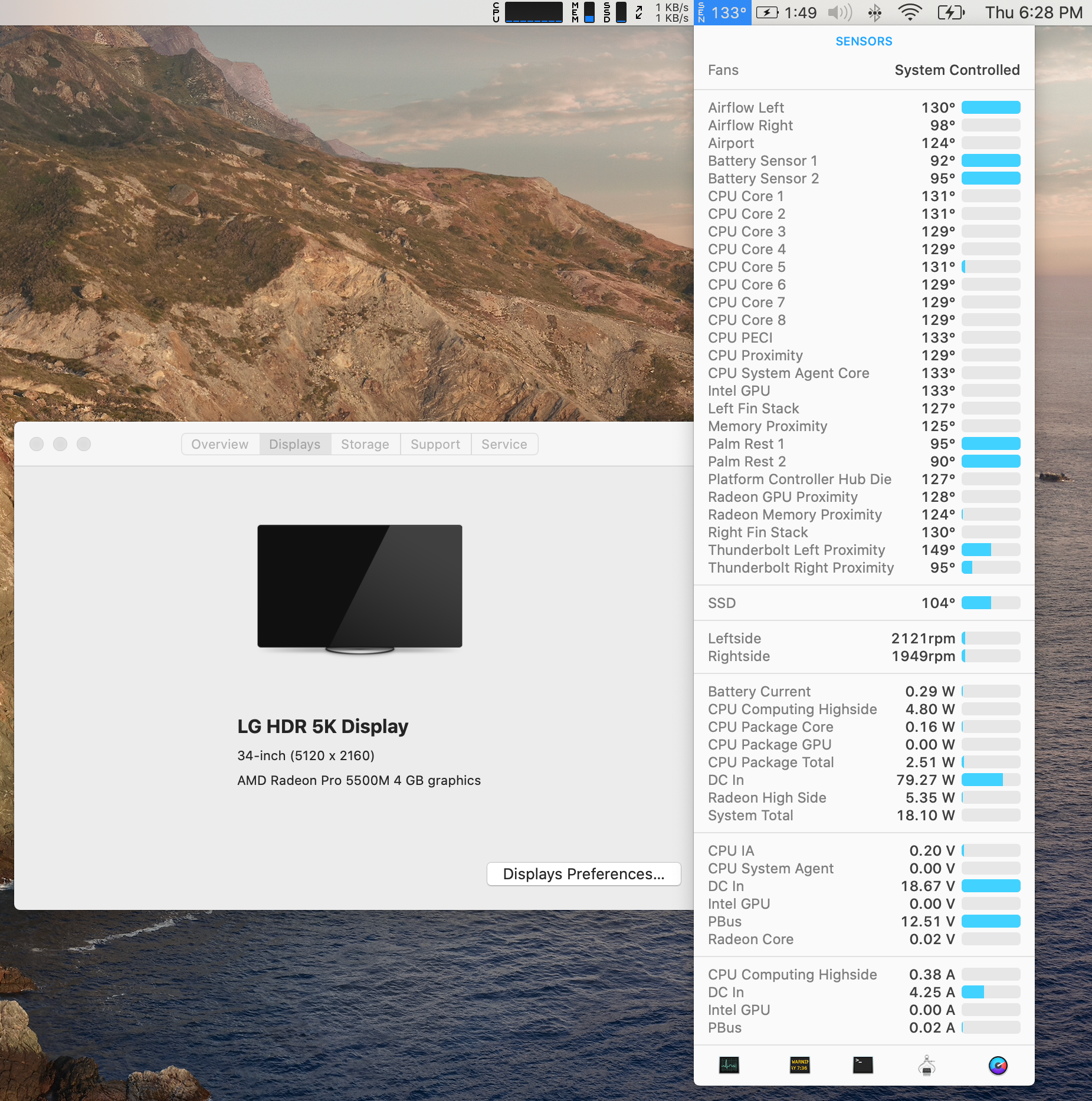Viewport: 1092px width, 1101px height.
Task: Select the Rightside 1949rpm fan row
Action: [x=864, y=656]
